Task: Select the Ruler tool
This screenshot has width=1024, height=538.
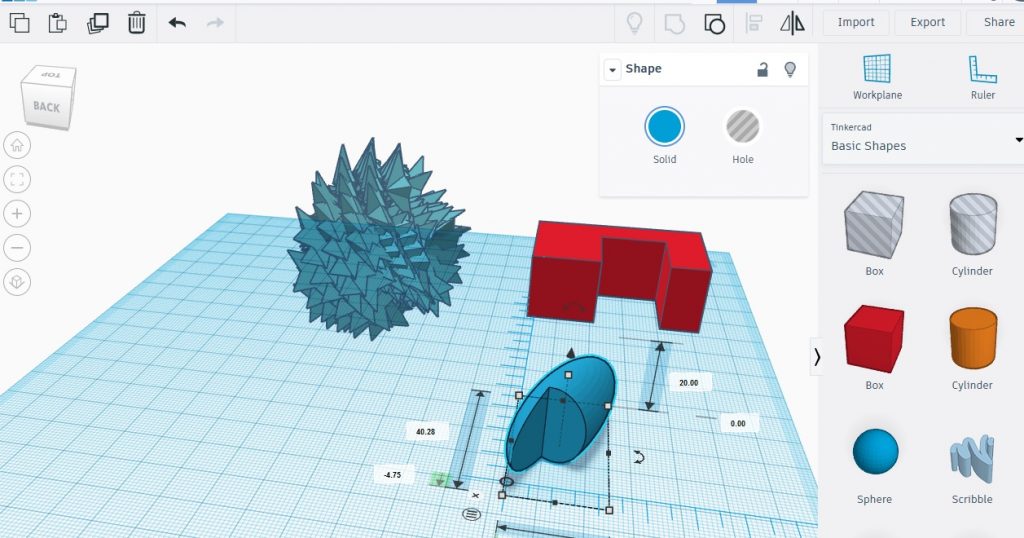Action: [982, 76]
